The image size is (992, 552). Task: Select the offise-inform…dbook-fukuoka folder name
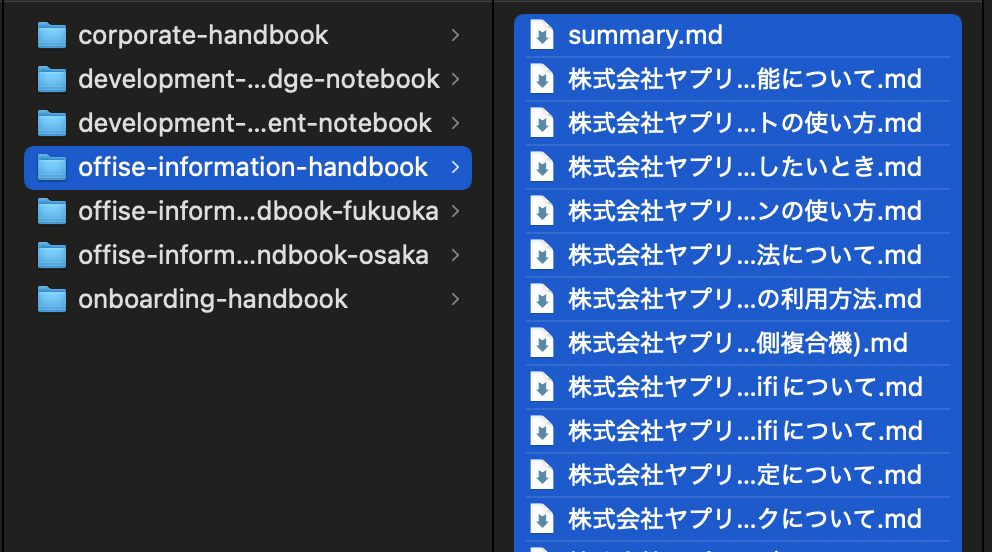[258, 211]
